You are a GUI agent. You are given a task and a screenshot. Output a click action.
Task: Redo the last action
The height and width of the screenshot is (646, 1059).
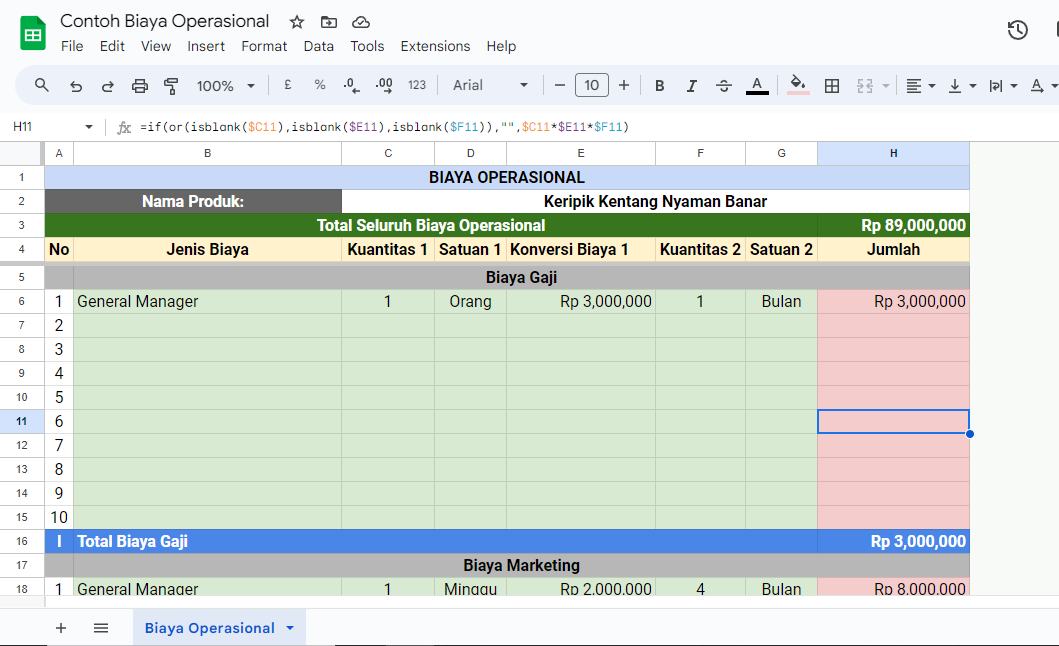107,86
